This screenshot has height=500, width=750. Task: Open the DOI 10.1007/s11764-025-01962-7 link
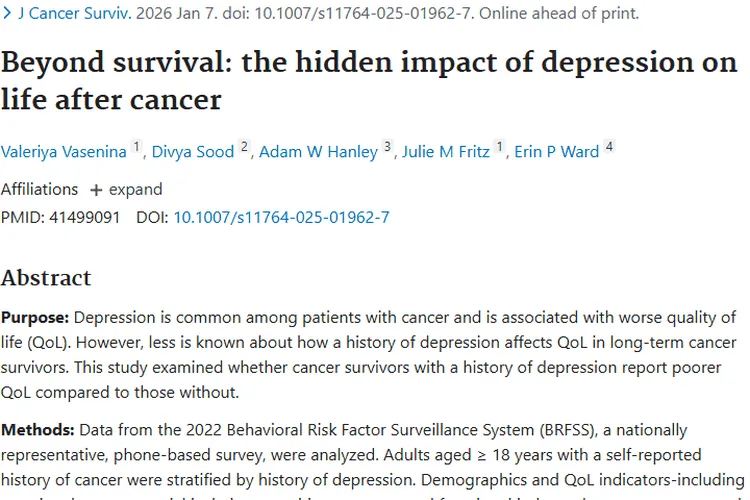click(281, 217)
